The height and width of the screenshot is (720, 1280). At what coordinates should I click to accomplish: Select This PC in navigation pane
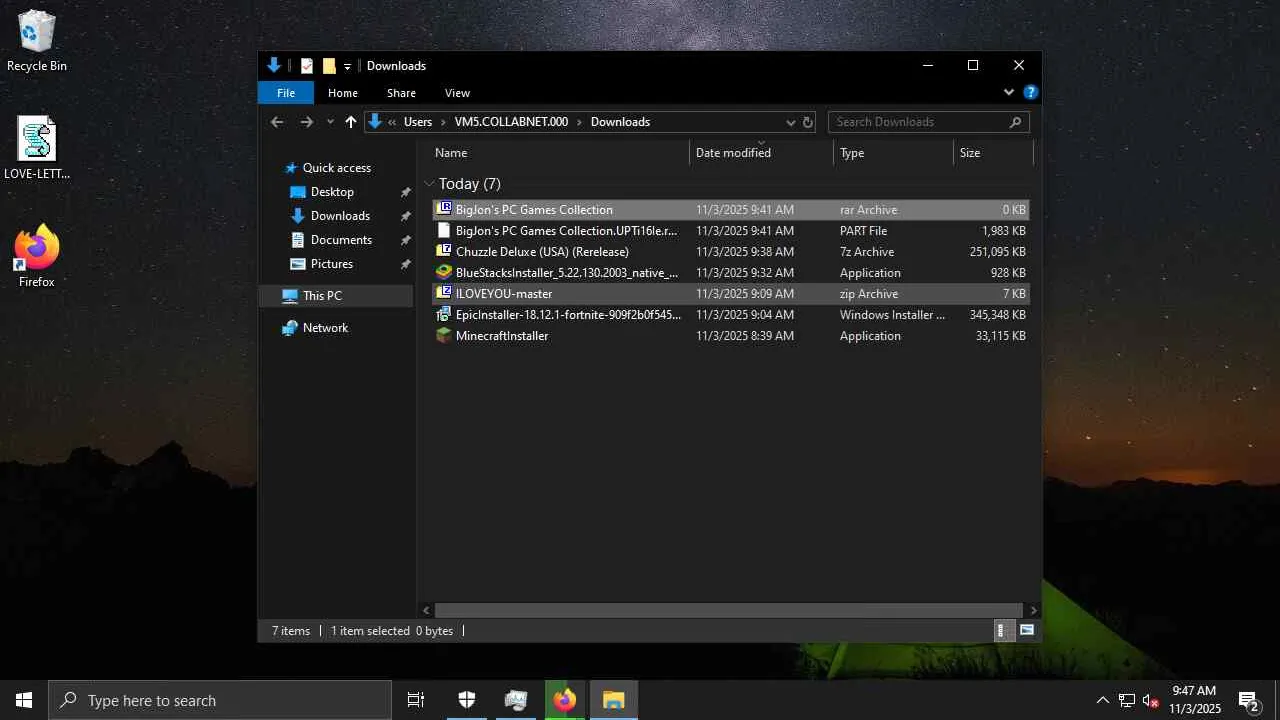(x=336, y=296)
